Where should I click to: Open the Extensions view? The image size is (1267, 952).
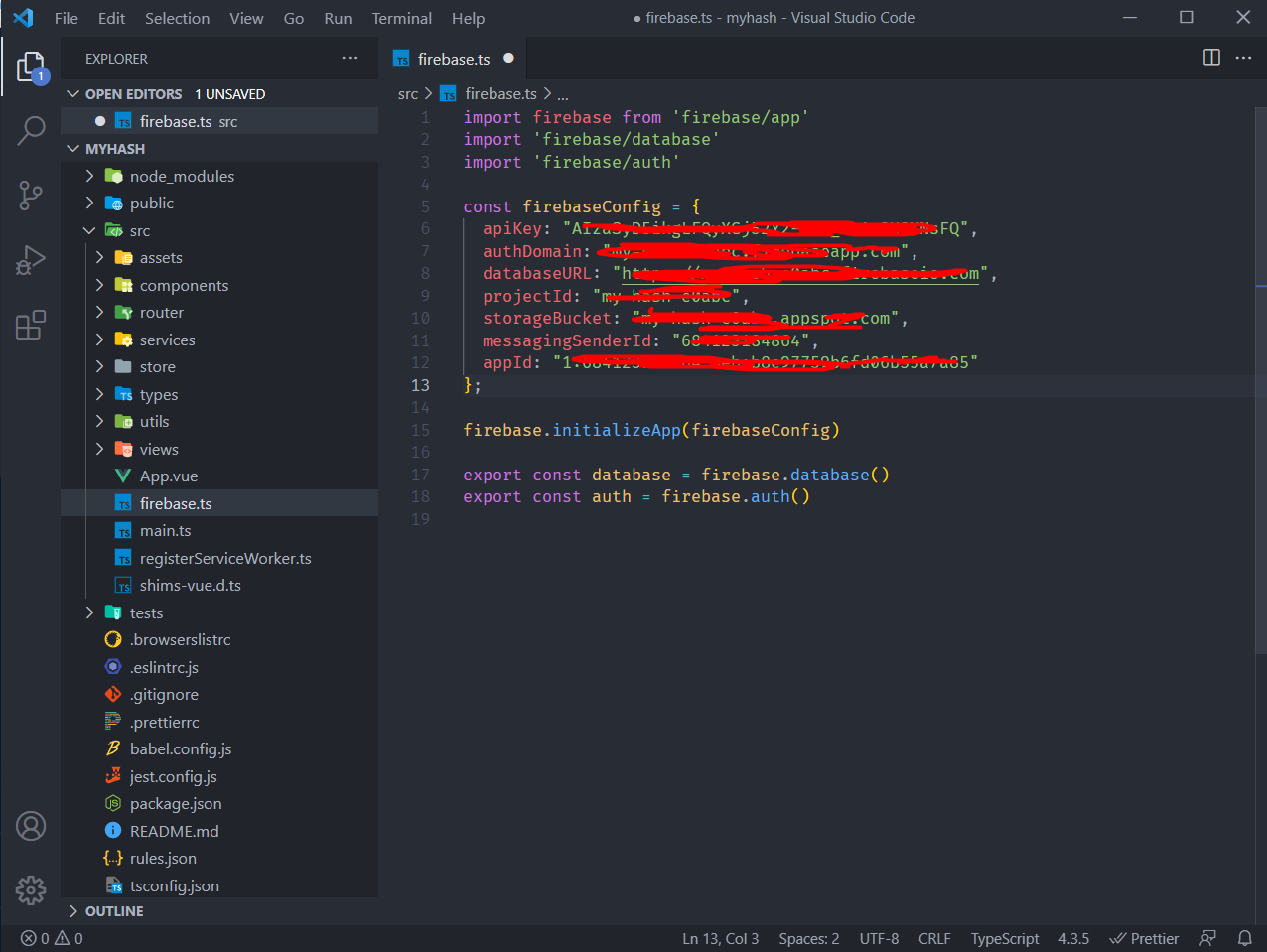31,326
